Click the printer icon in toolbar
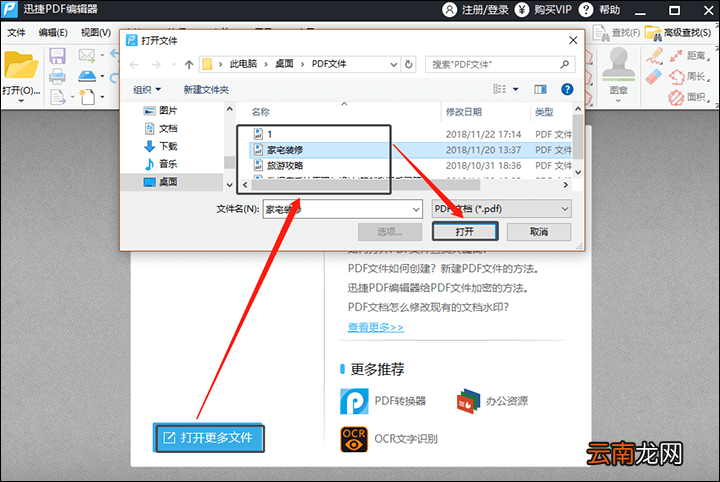The height and width of the screenshot is (482, 720). 57,76
